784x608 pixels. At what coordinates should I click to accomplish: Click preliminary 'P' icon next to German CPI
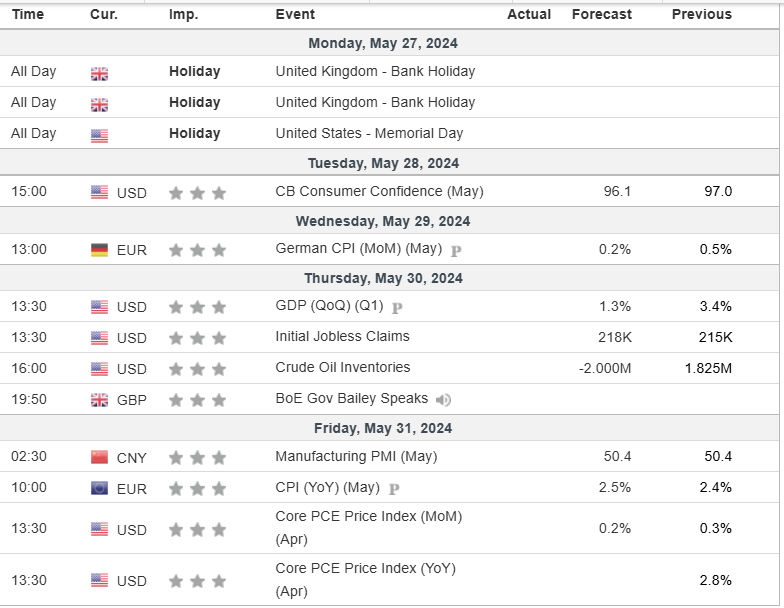(x=456, y=250)
